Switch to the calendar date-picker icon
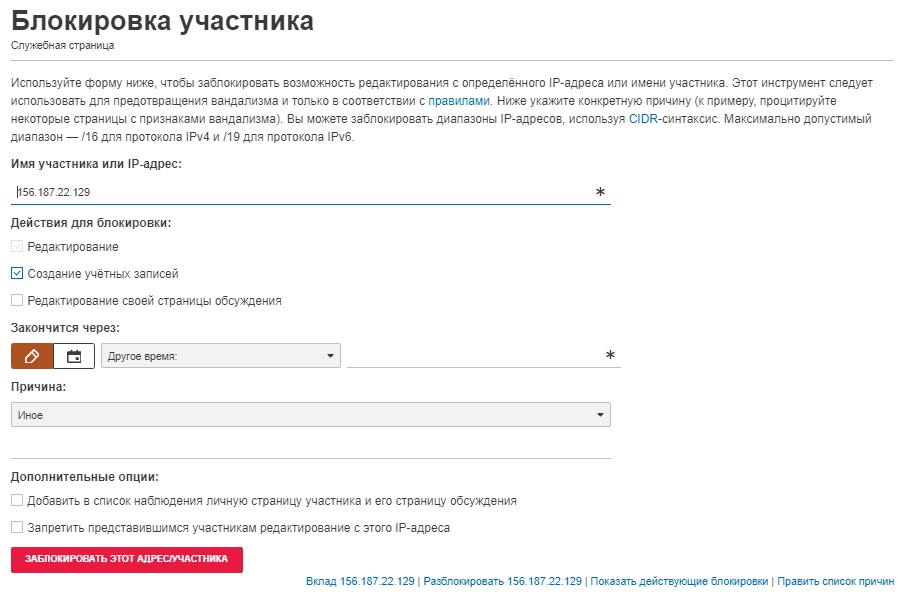 [x=74, y=356]
